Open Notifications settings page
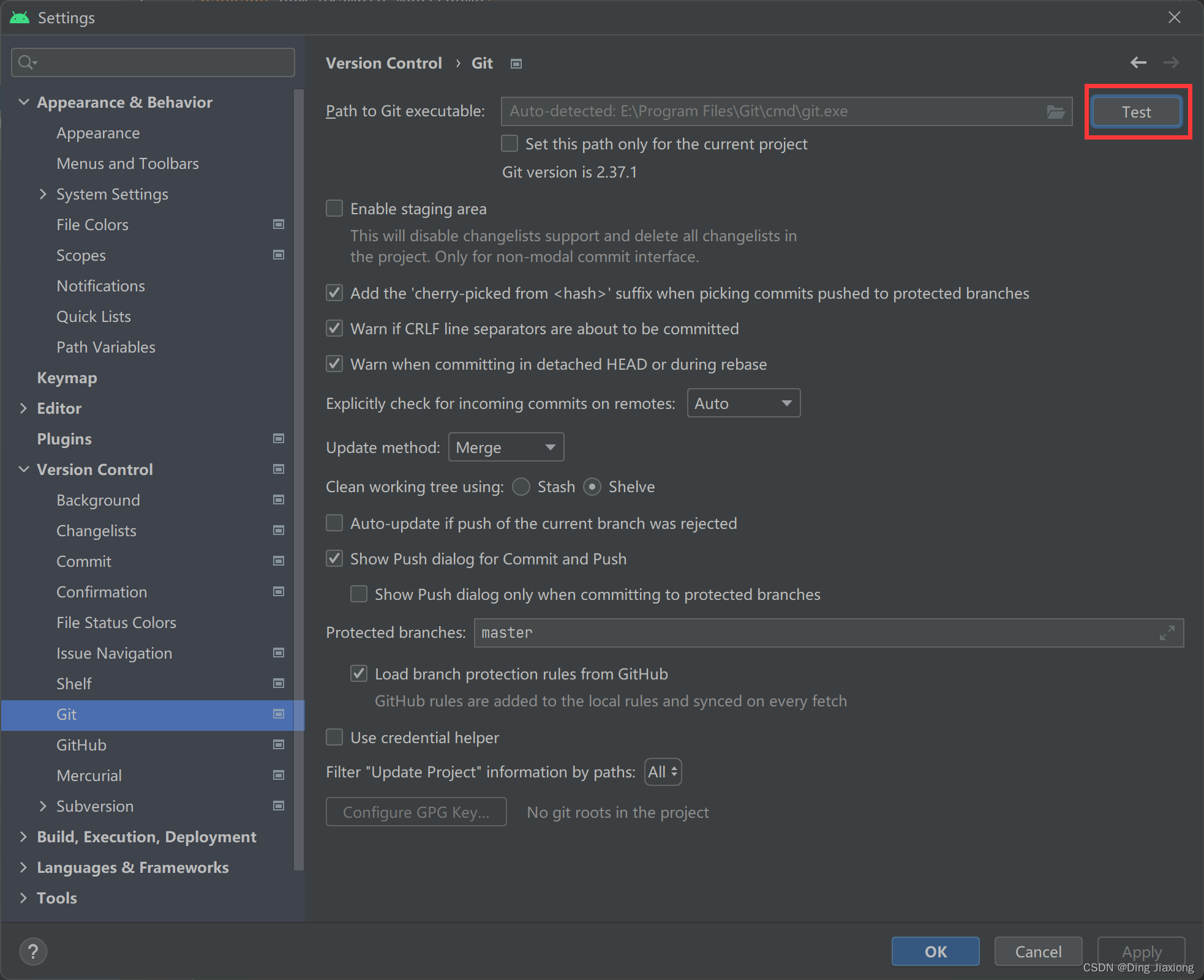Image resolution: width=1204 pixels, height=980 pixels. [100, 286]
